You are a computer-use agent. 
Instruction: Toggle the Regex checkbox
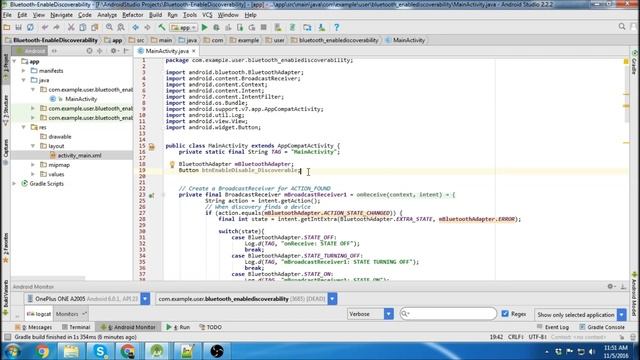click(505, 313)
